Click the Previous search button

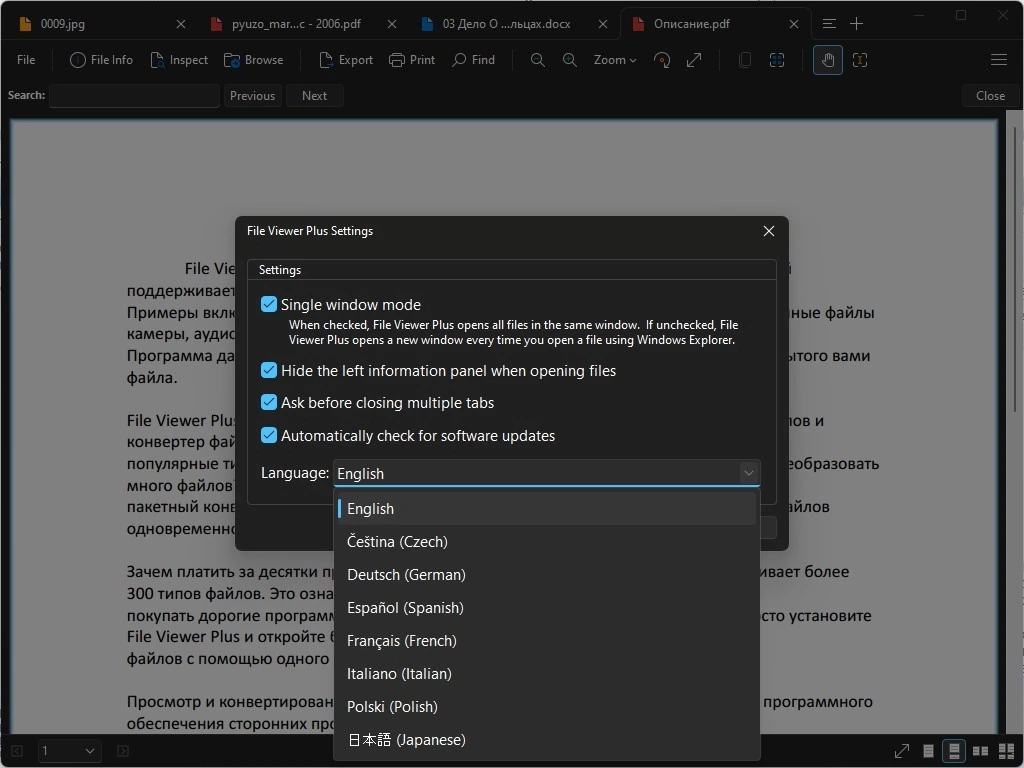(253, 95)
